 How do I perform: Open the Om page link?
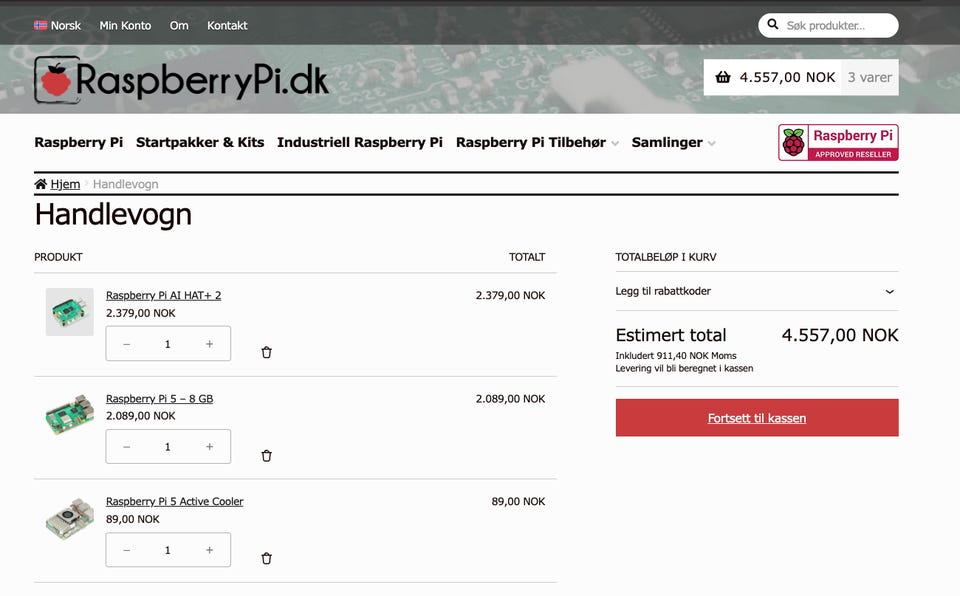click(179, 26)
